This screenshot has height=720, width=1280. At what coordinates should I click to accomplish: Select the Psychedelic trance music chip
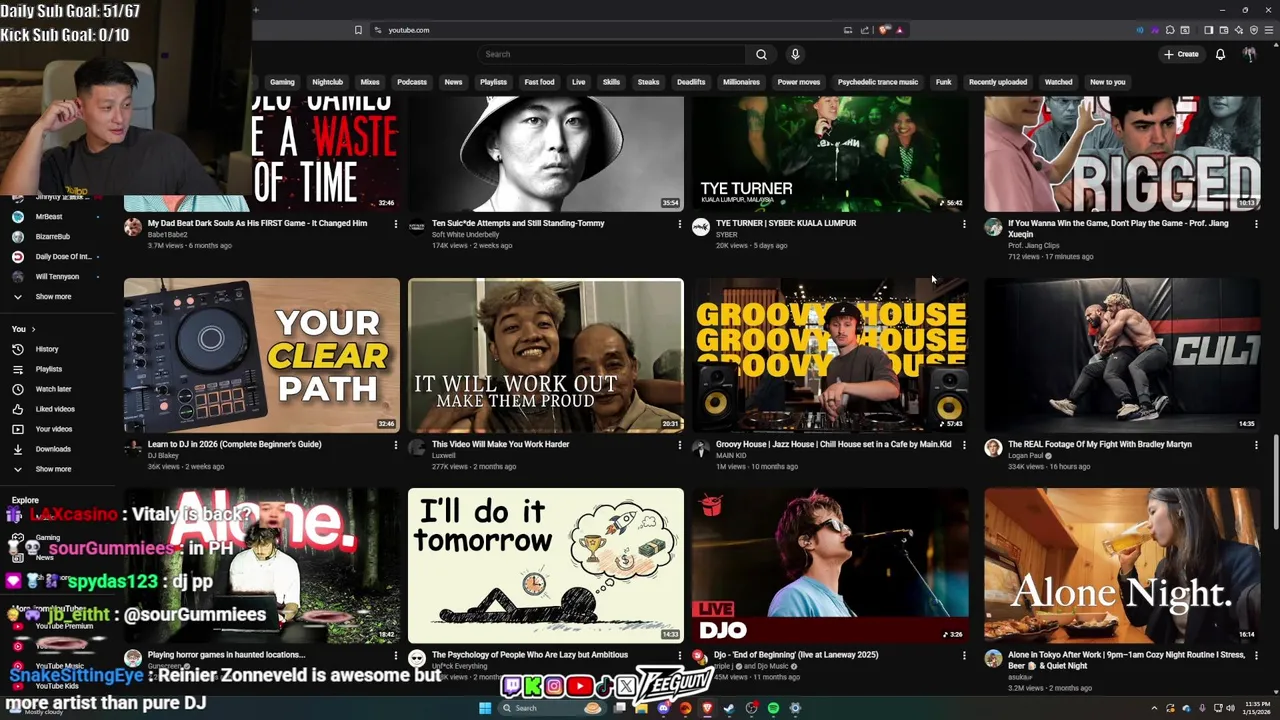coord(878,82)
